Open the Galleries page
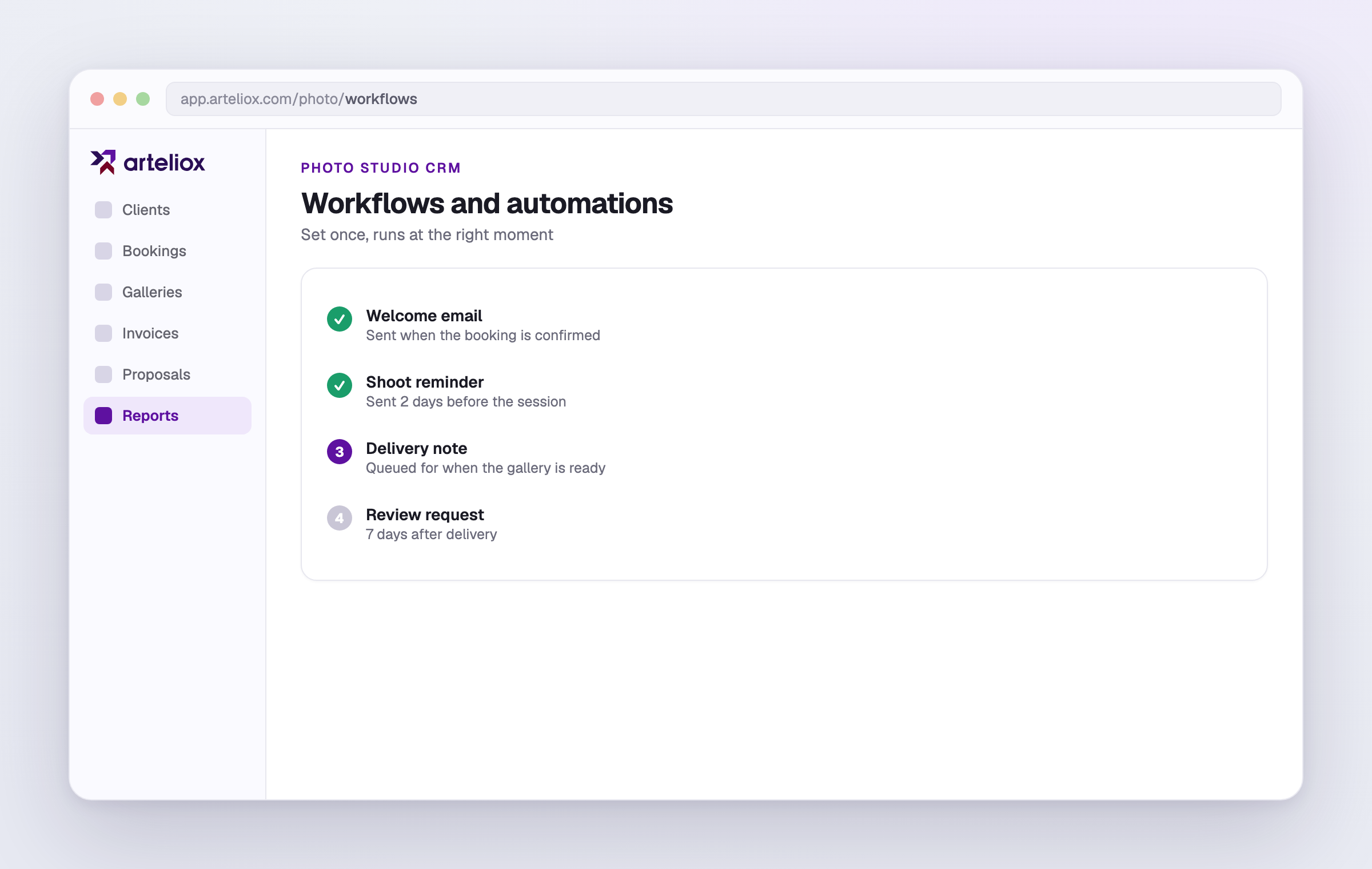1372x869 pixels. click(x=167, y=292)
